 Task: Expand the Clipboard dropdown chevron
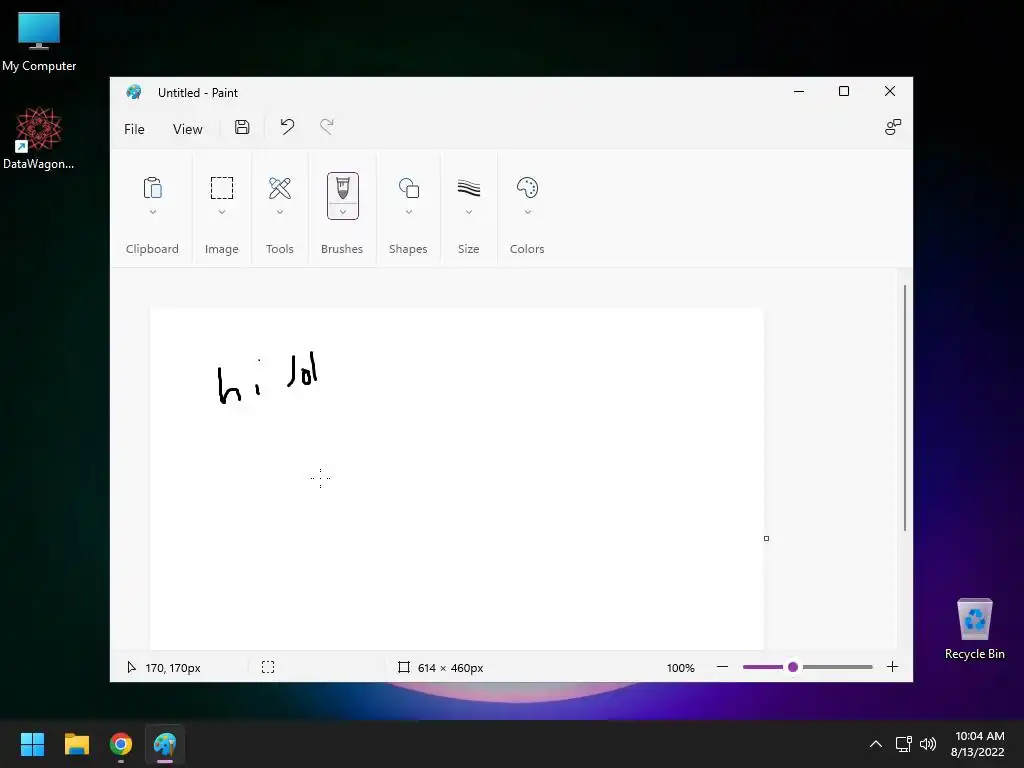pos(153,212)
